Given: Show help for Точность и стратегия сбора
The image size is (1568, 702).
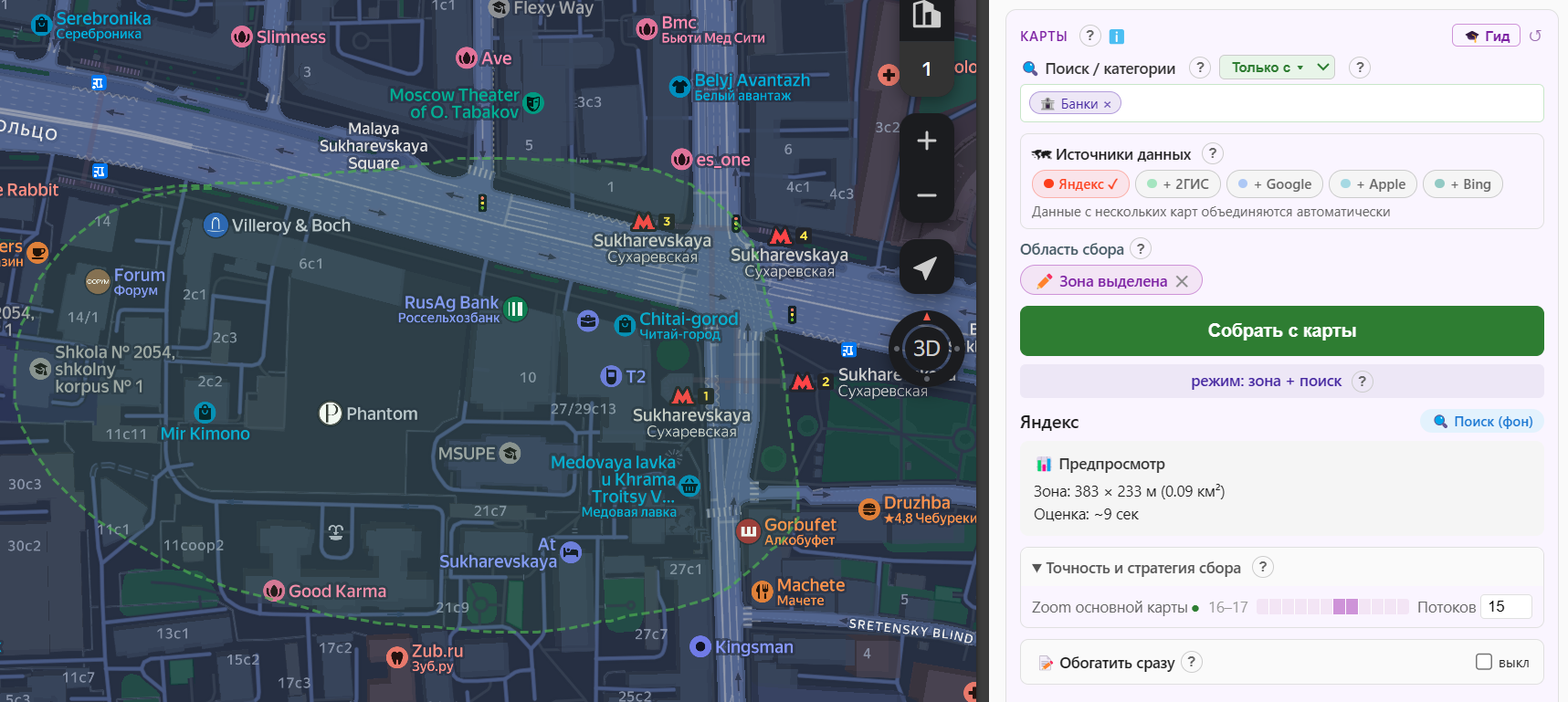Looking at the screenshot, I should [1263, 567].
